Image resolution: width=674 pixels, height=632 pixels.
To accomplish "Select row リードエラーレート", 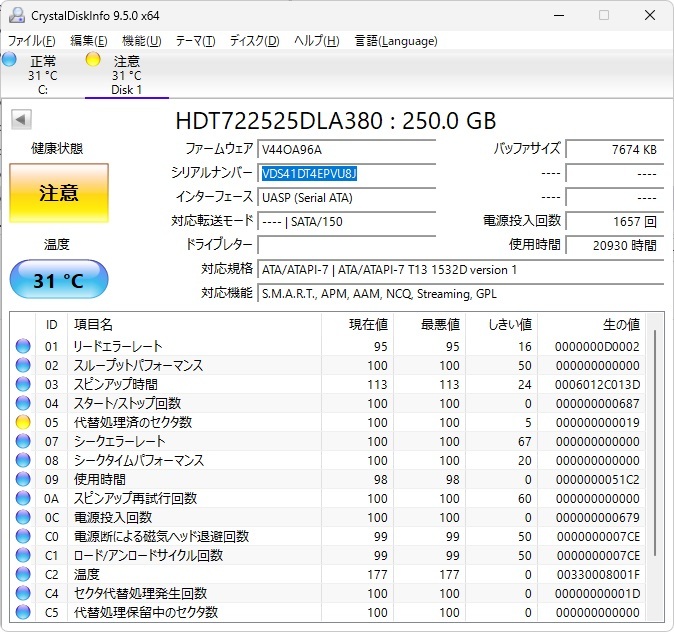I will [x=327, y=346].
